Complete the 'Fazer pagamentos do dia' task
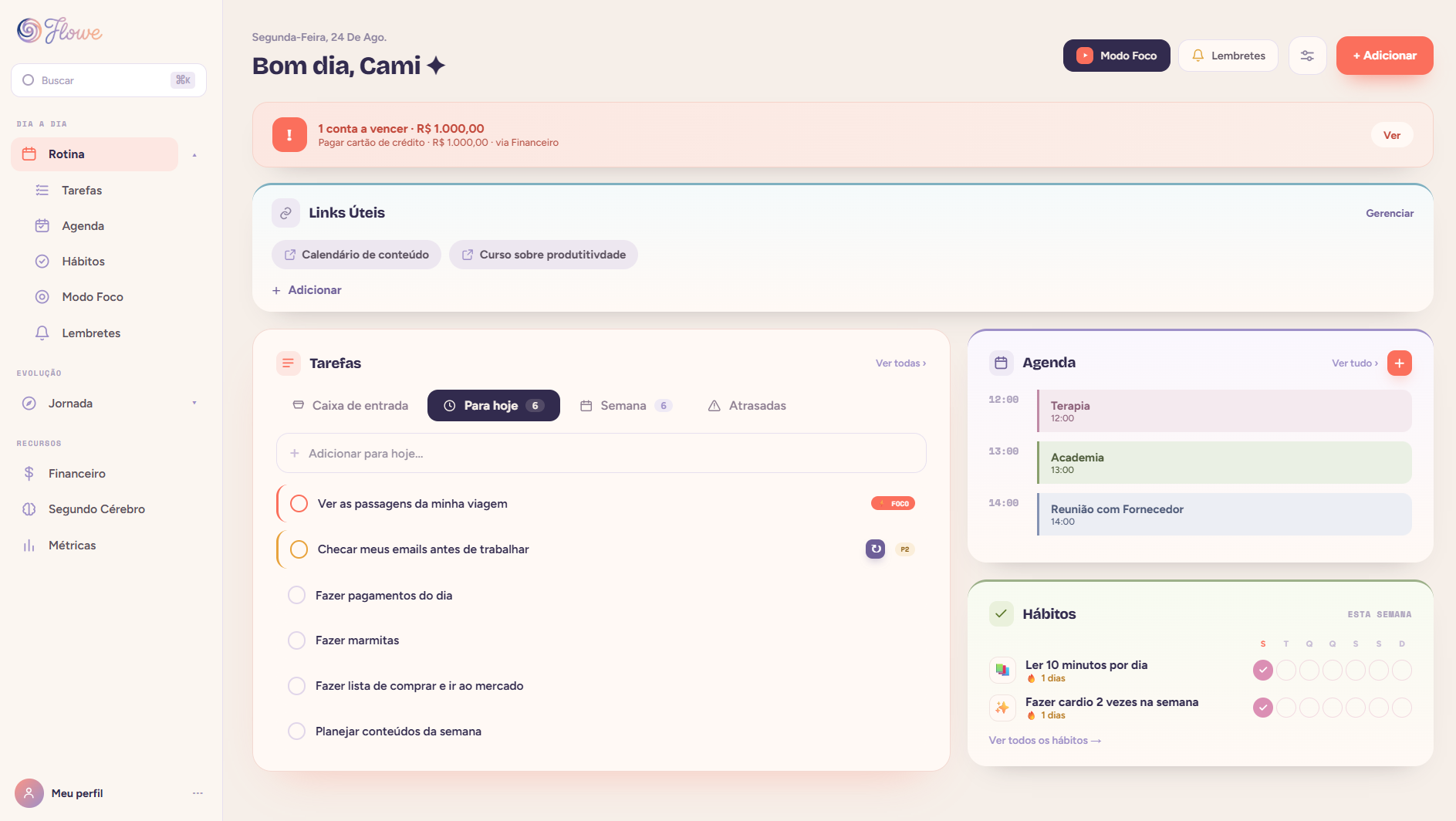Screen dimensions: 1456x821 [296, 596]
